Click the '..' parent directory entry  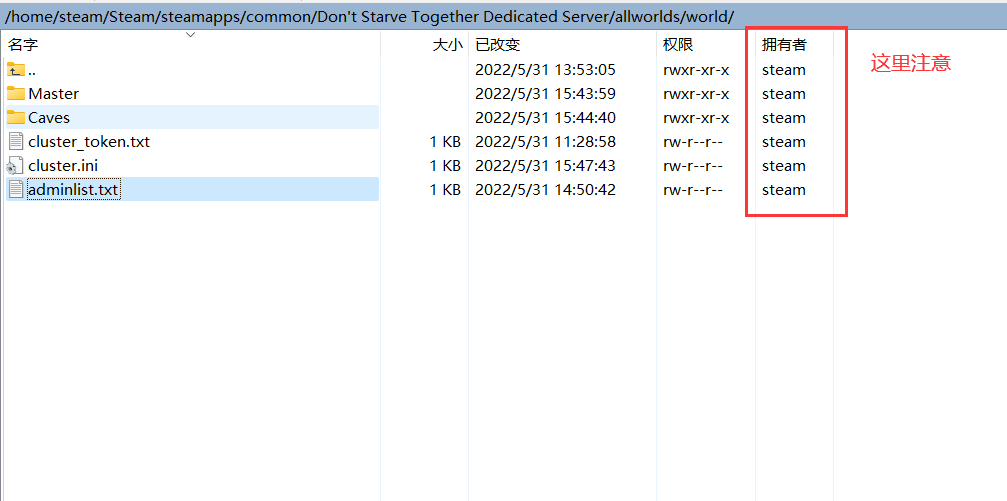31,69
